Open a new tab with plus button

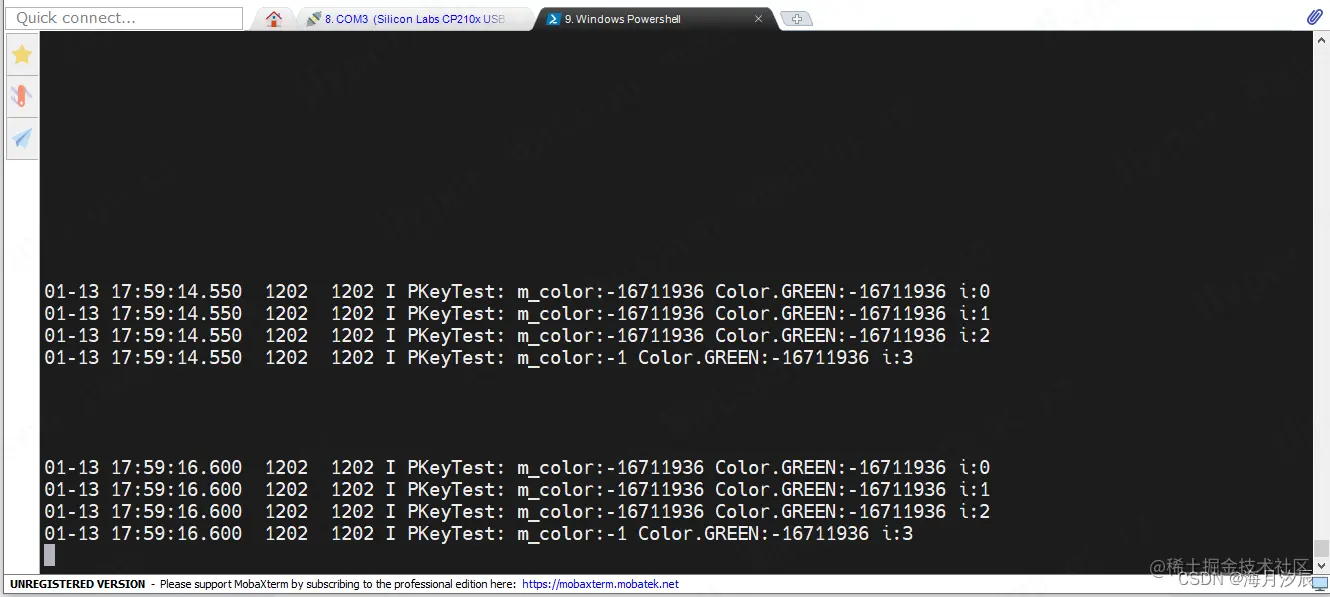(796, 19)
